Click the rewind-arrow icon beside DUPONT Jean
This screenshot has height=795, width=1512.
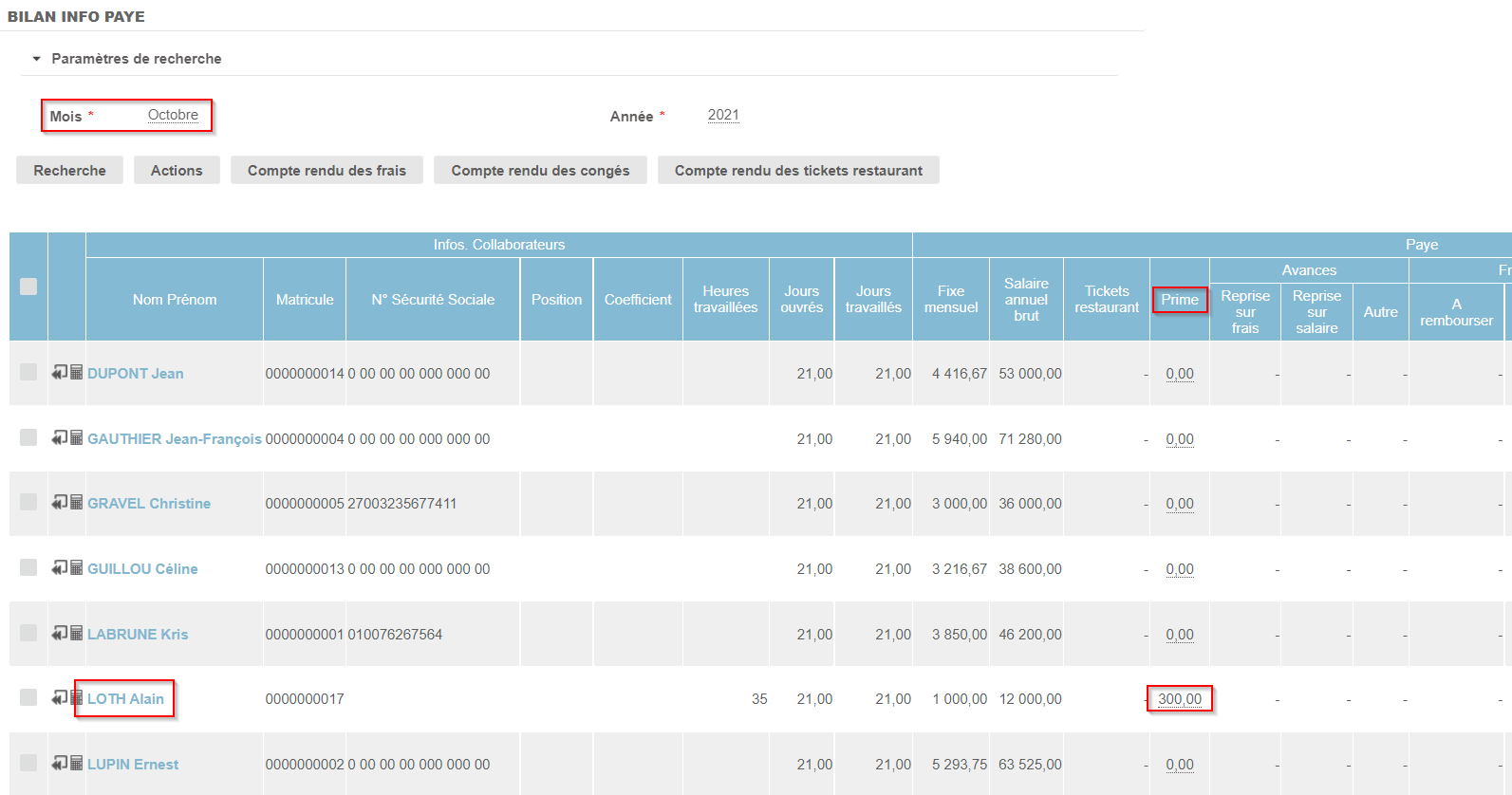(59, 372)
